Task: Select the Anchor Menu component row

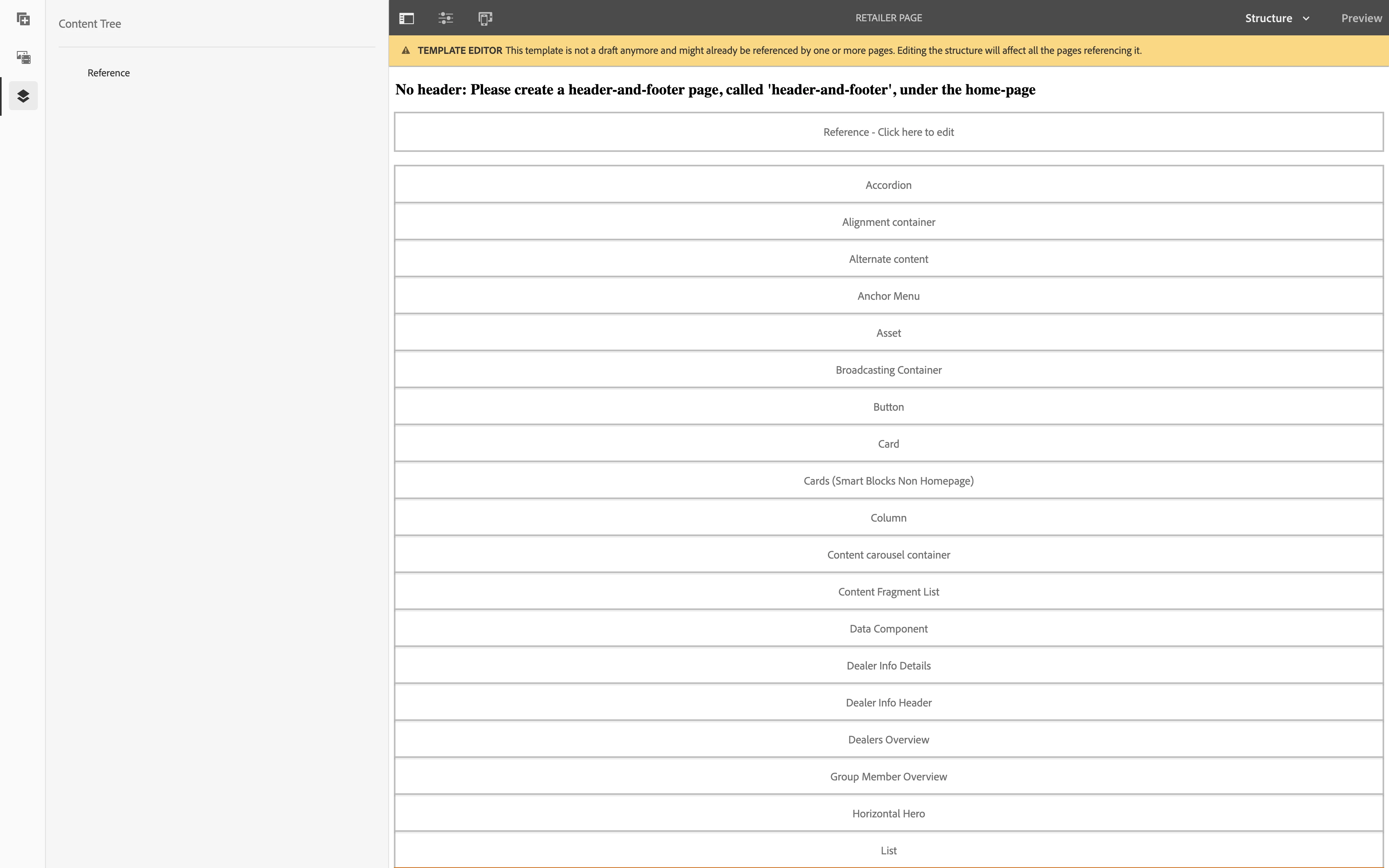Action: pyautogui.click(x=888, y=296)
